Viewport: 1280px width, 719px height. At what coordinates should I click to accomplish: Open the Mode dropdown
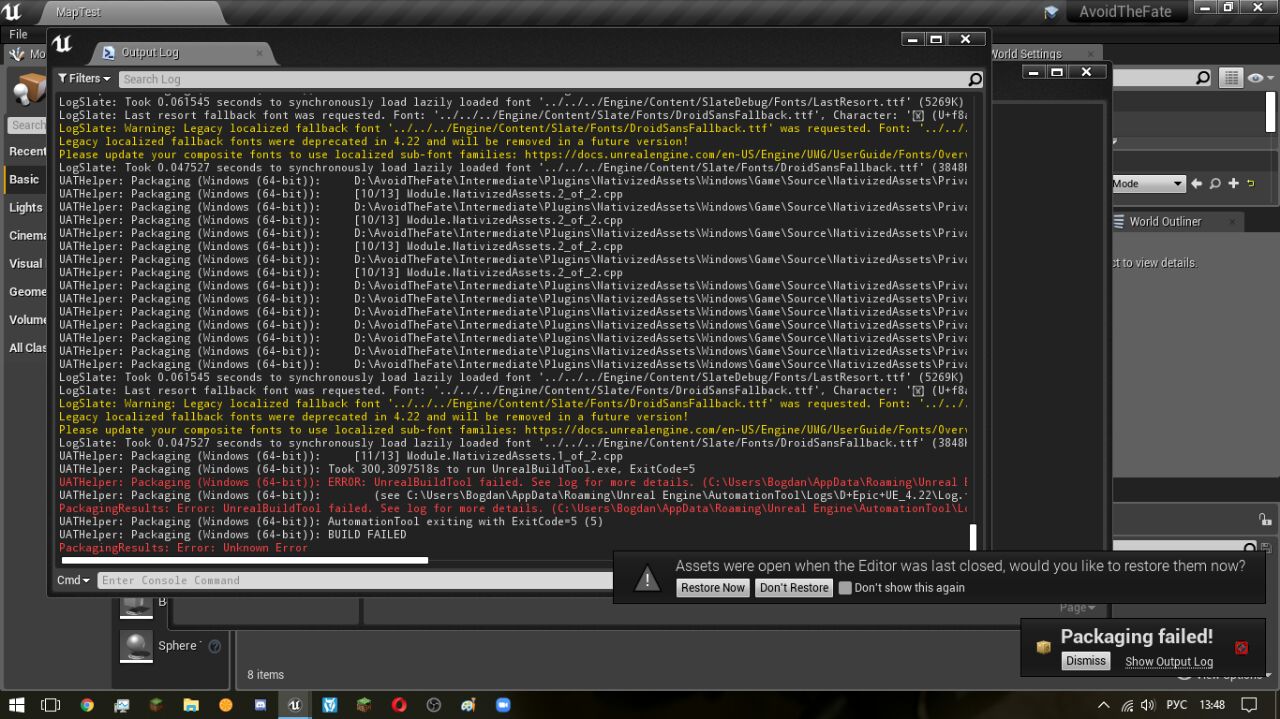[1149, 184]
